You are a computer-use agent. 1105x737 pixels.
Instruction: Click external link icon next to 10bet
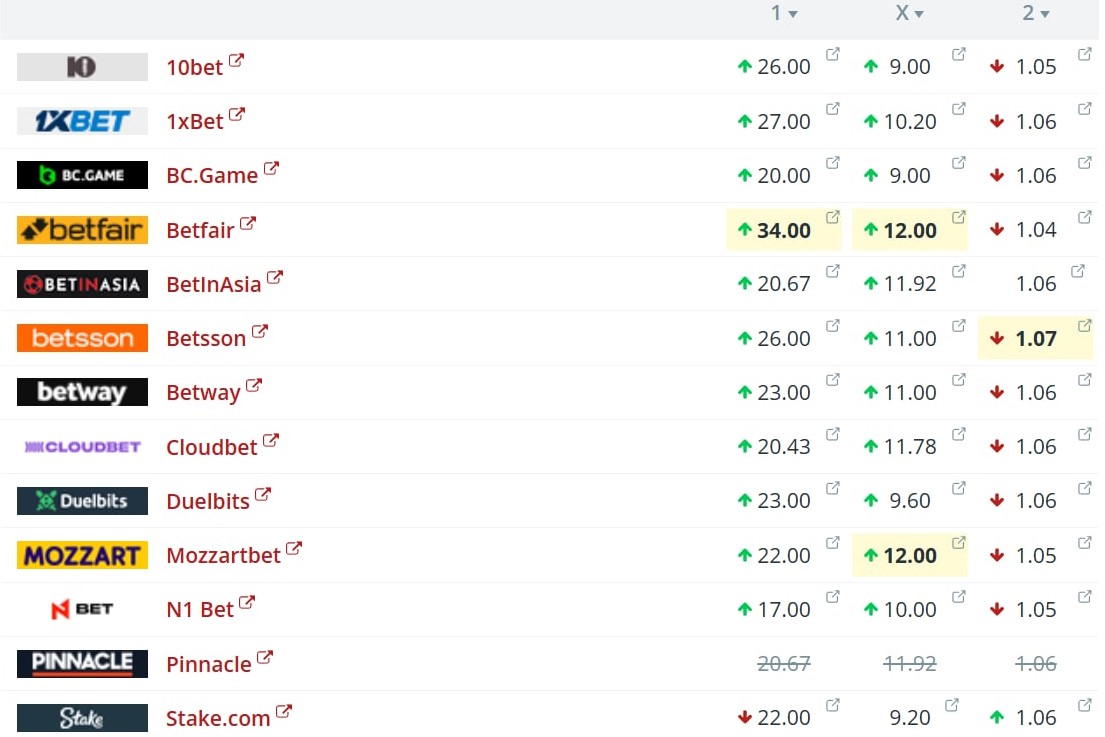(x=236, y=61)
